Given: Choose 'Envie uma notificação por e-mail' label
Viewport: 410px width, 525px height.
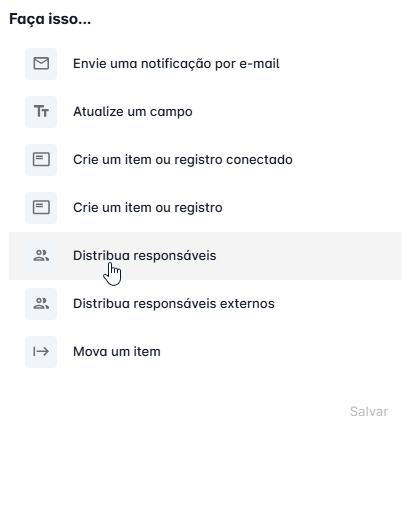Looking at the screenshot, I should (x=176, y=64).
